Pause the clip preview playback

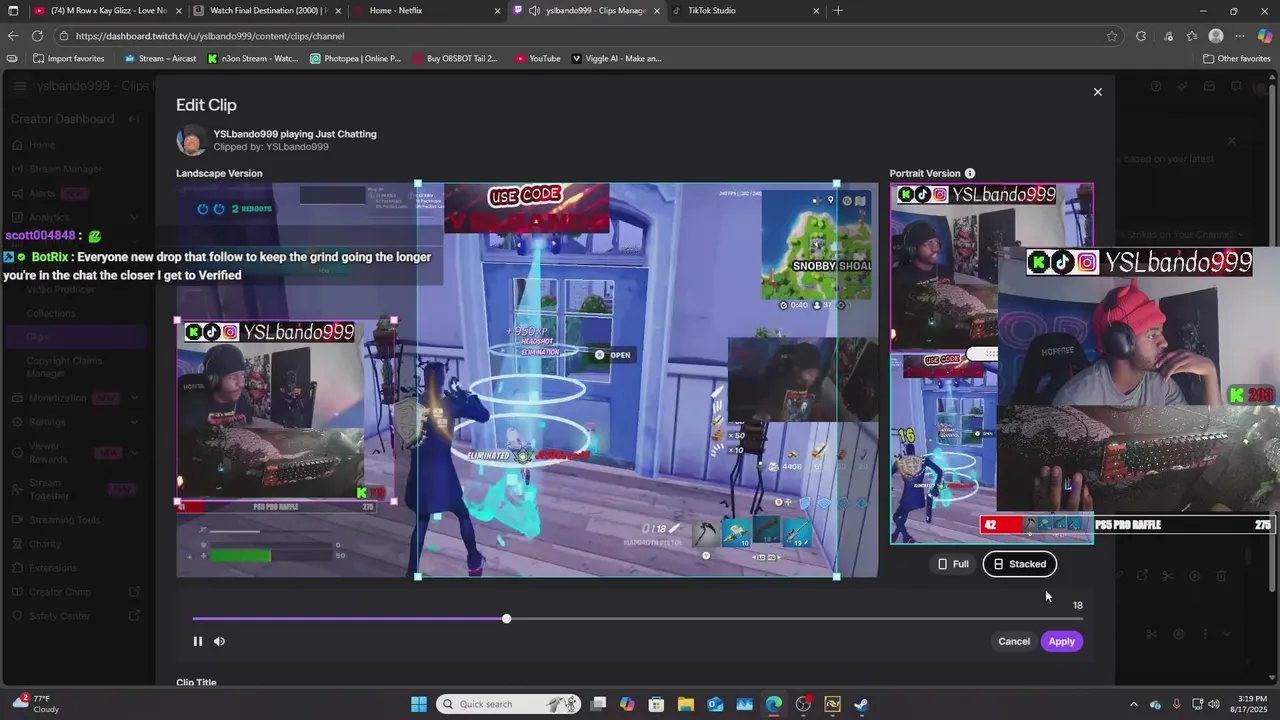click(198, 641)
